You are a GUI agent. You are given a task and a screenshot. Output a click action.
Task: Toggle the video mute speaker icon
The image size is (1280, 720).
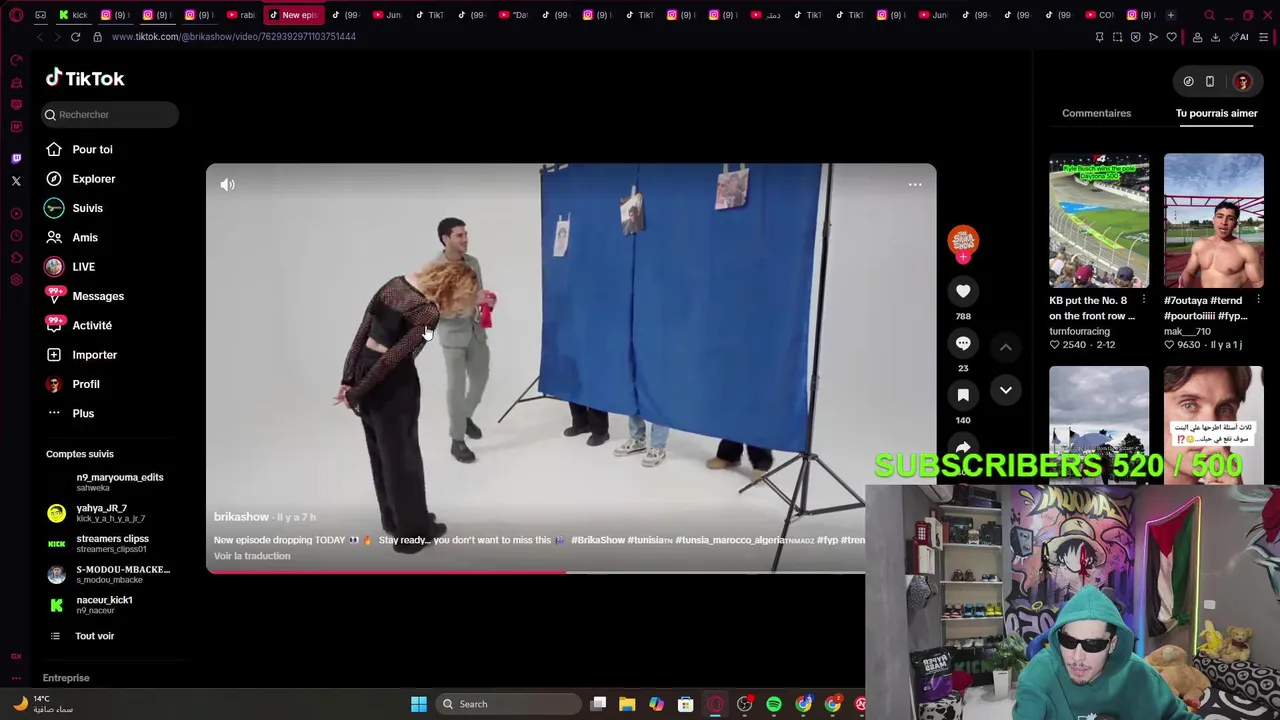click(x=228, y=184)
